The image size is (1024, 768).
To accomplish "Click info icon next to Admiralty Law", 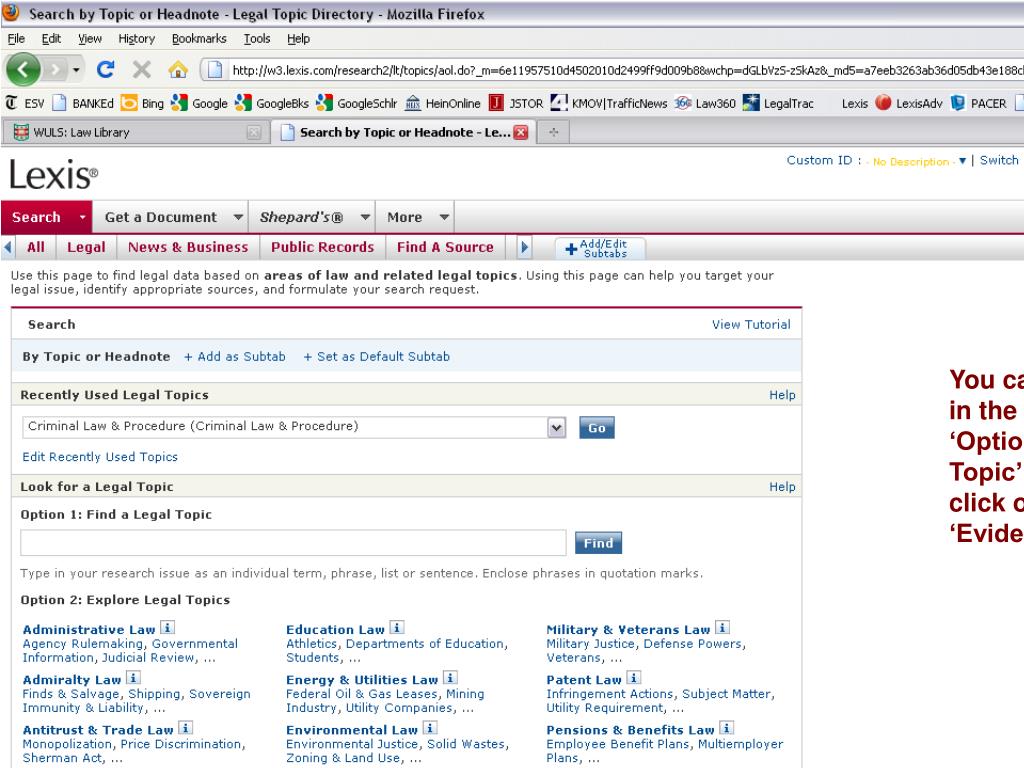I will [x=133, y=678].
